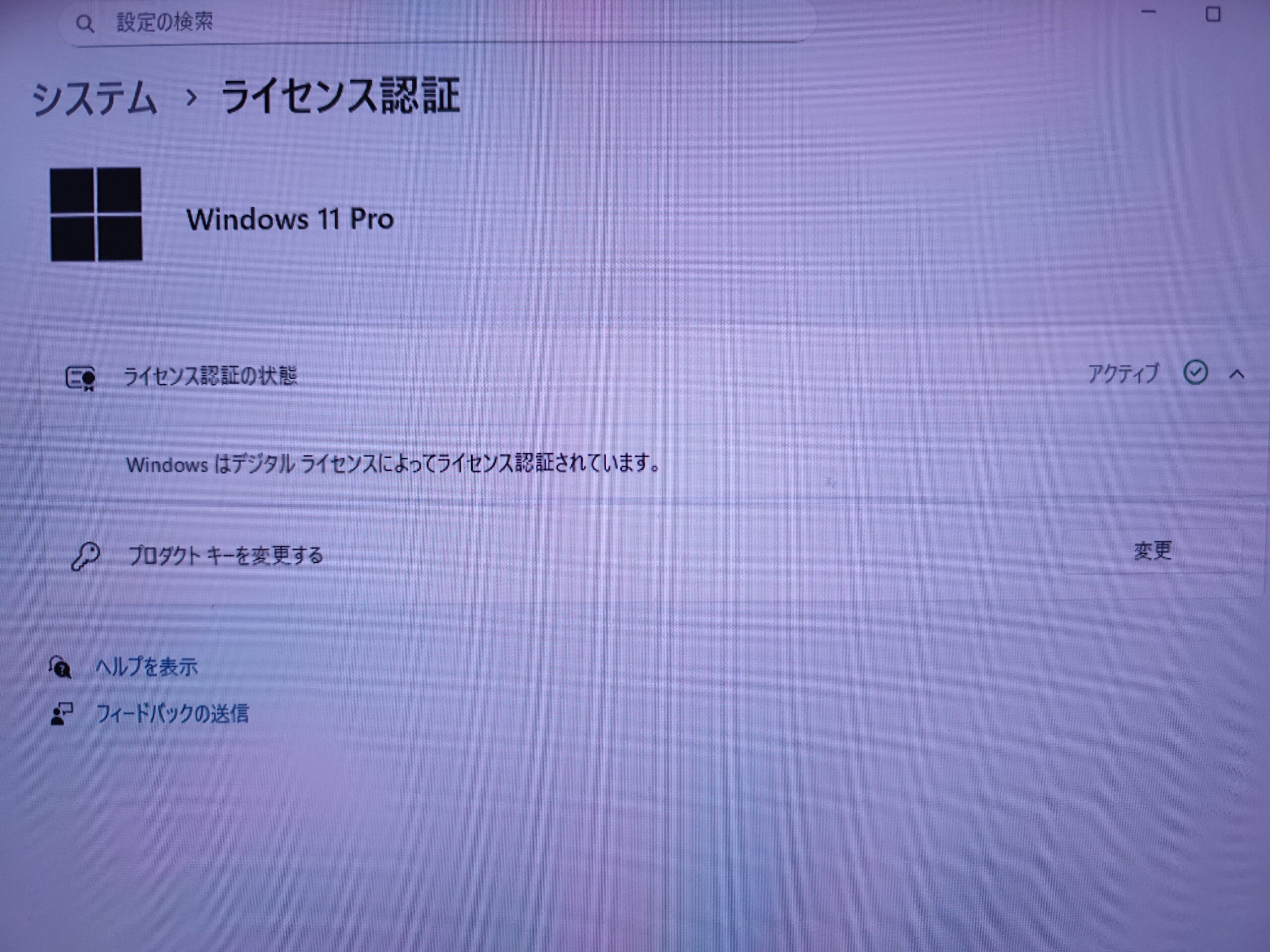The image size is (1270, 952).
Task: Select the ライセンス認証の状態 row
Action: pos(653,376)
